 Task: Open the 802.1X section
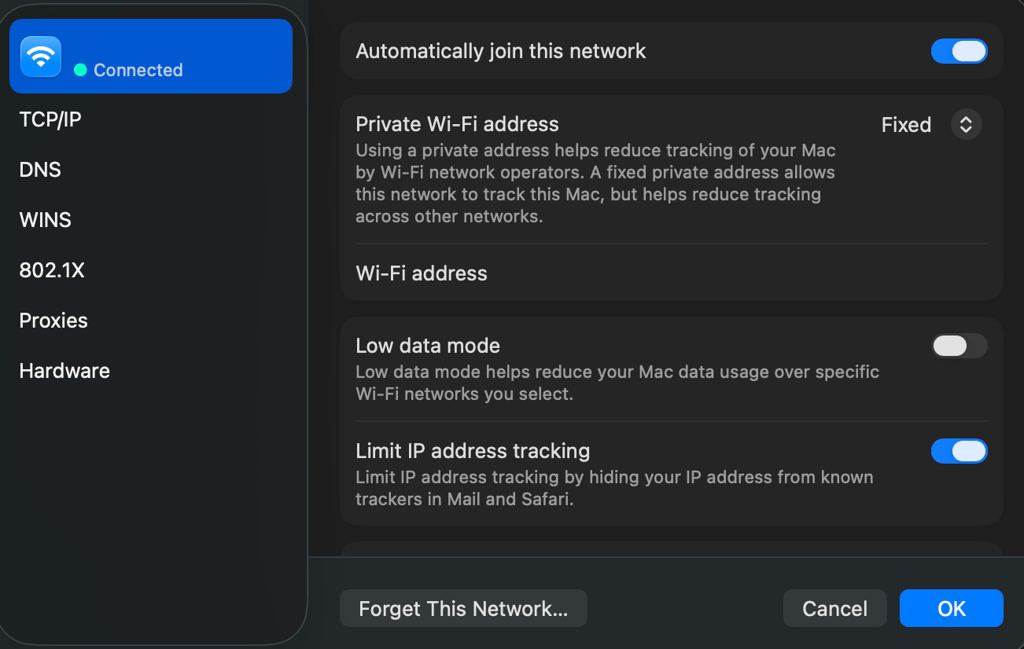coord(52,270)
